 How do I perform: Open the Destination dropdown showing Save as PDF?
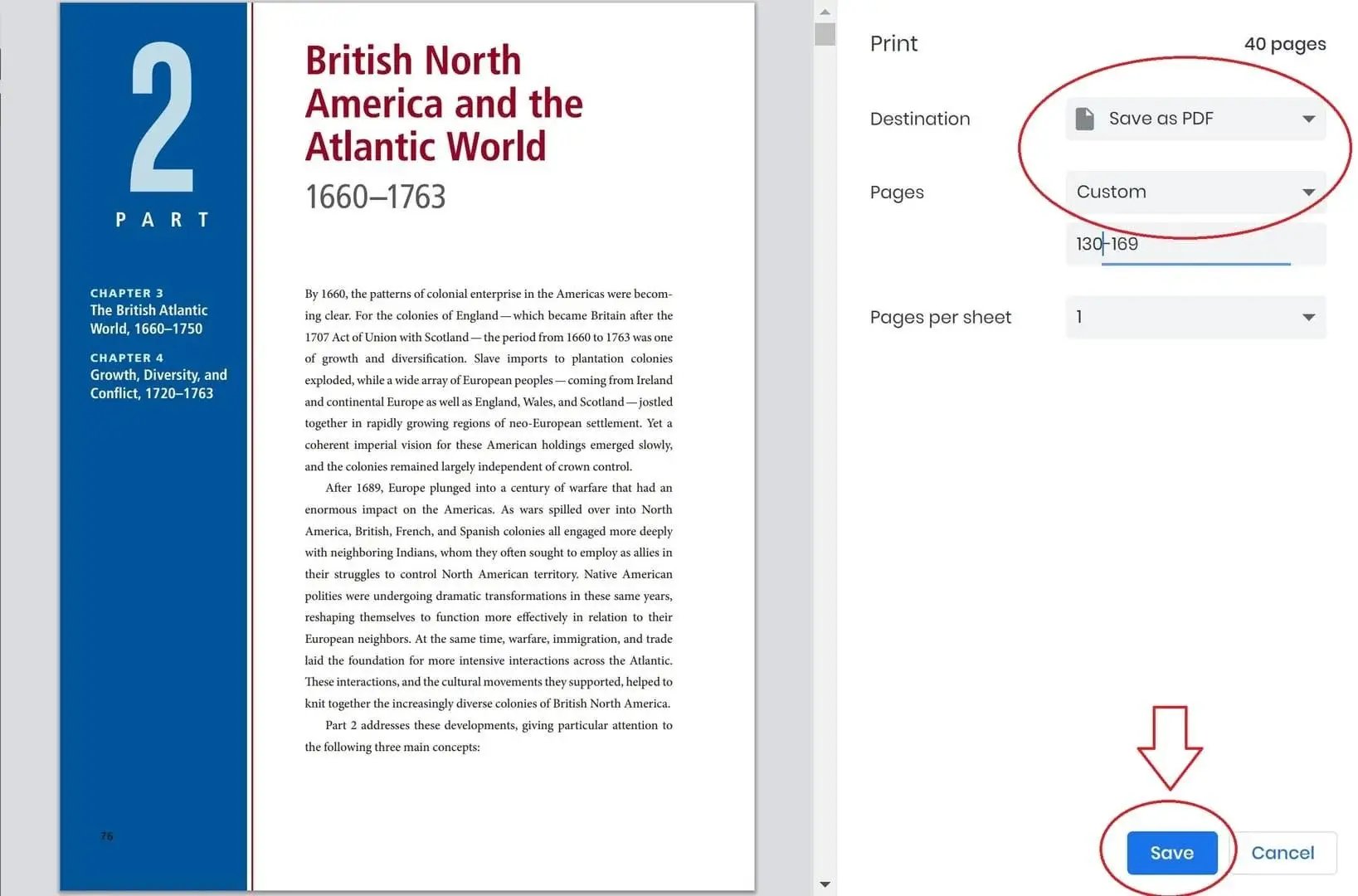point(1195,118)
